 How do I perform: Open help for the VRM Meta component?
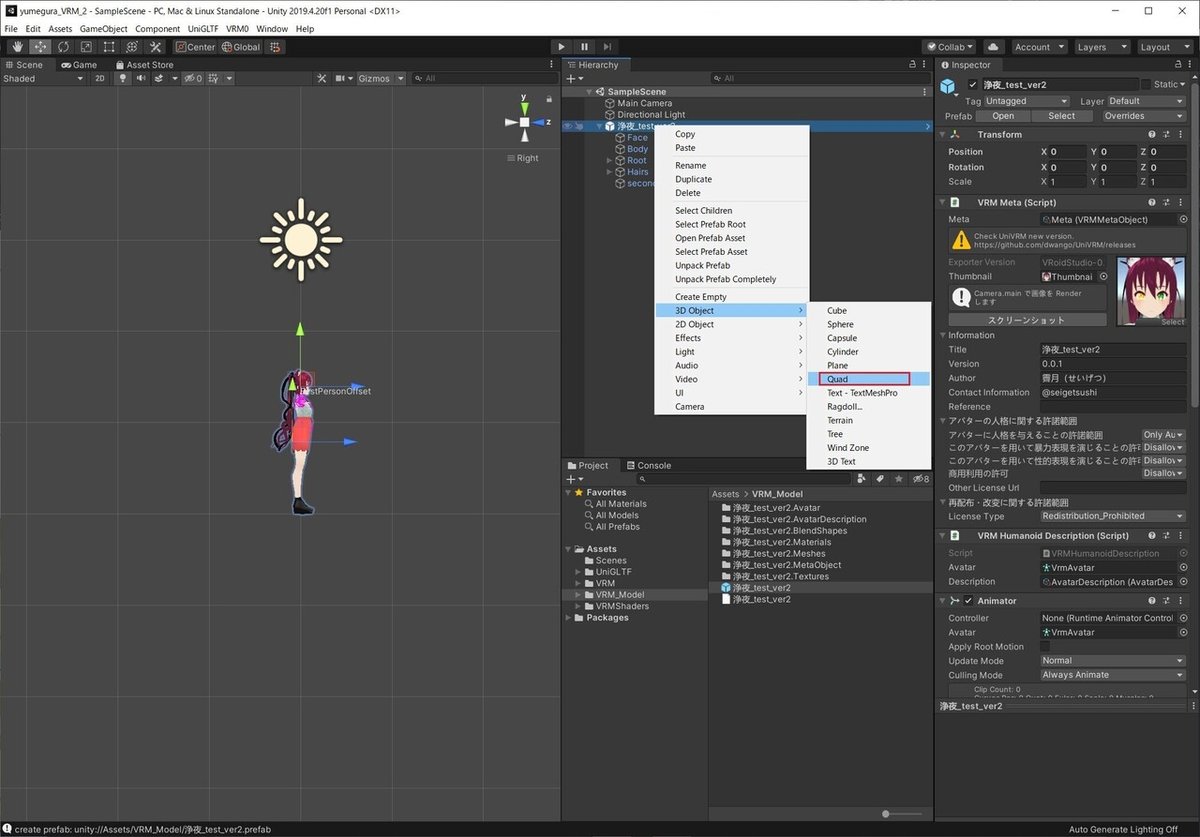point(1152,202)
